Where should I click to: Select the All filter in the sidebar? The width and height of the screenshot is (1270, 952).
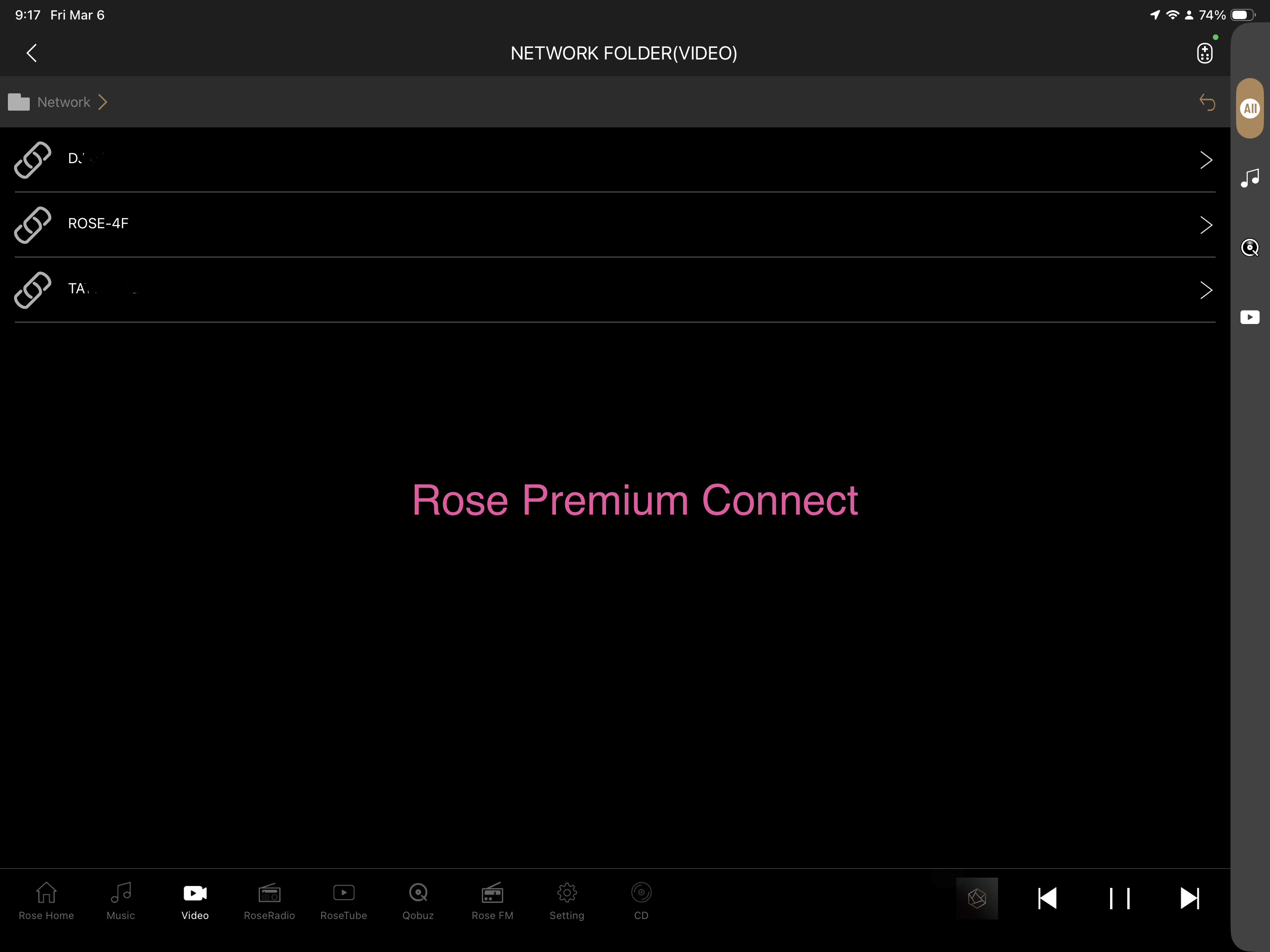1250,108
